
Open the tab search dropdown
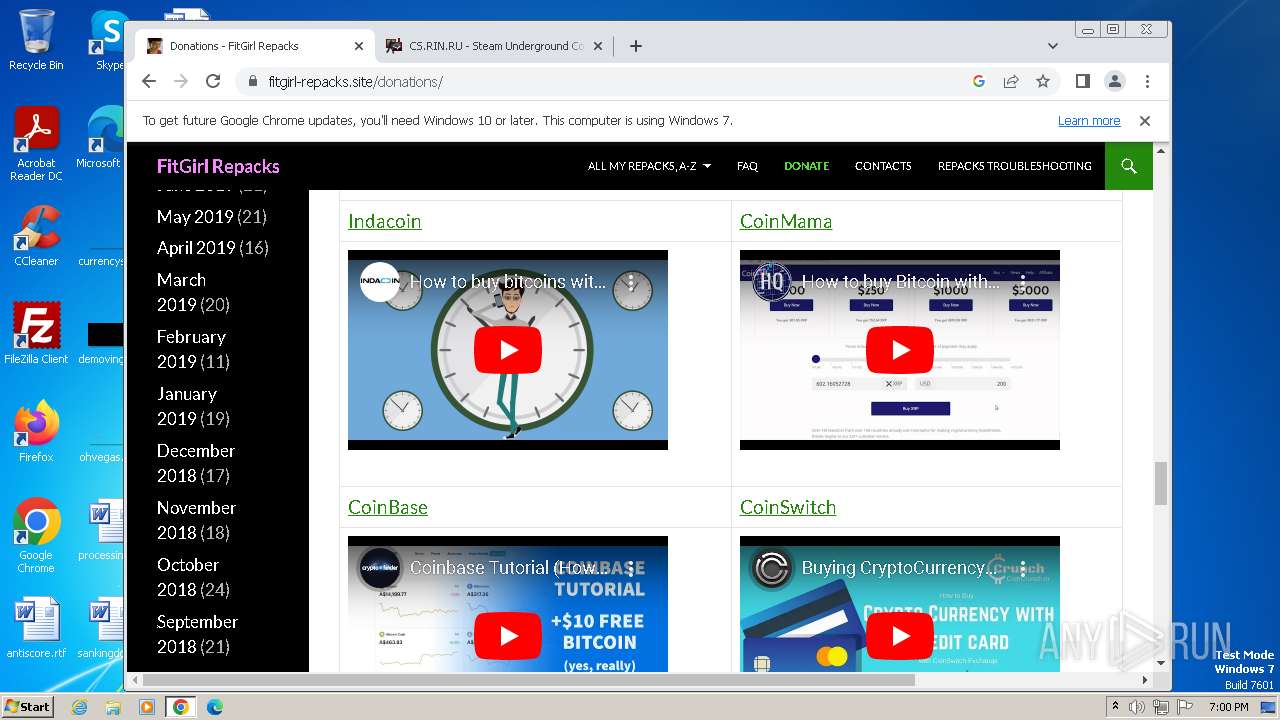click(x=1053, y=46)
